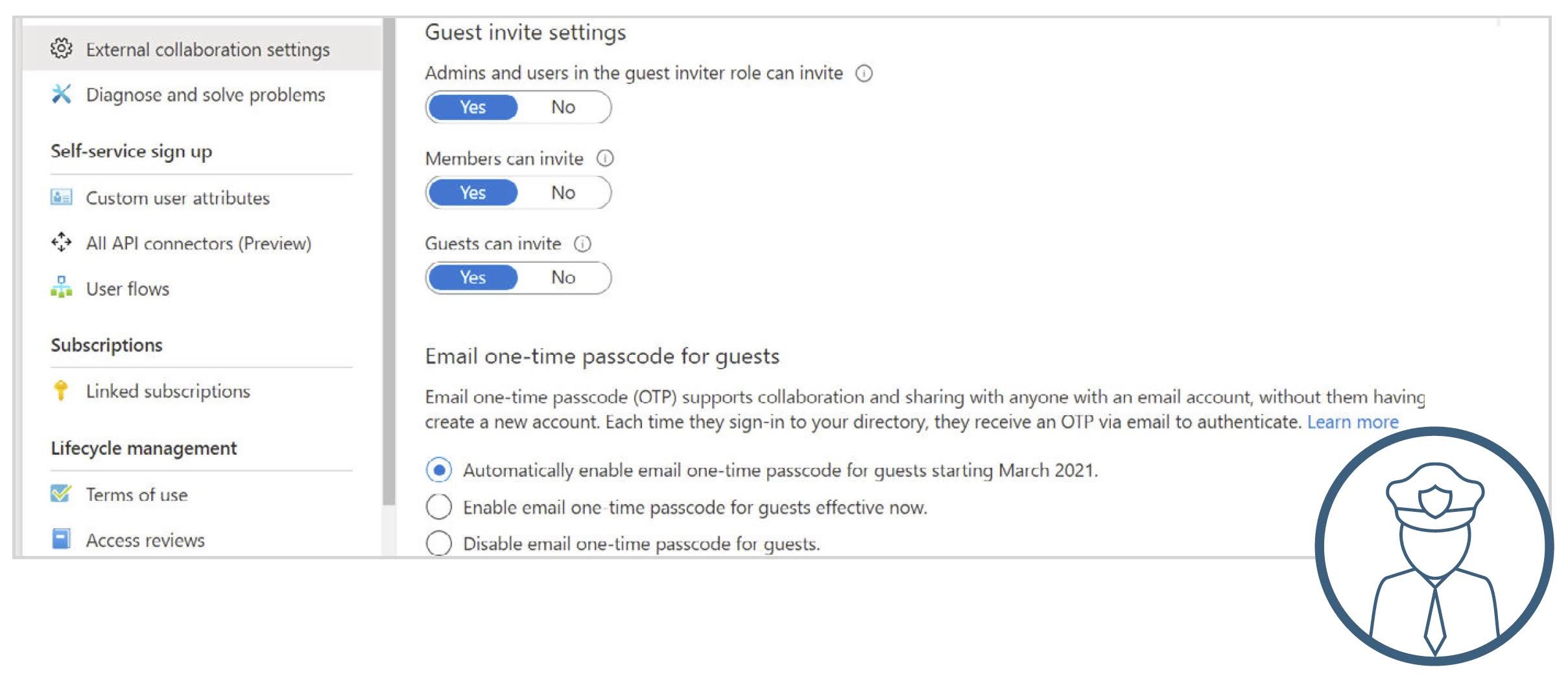Click the left navigation vertical scrollbar
This screenshot has width=1568, height=676.
388,260
